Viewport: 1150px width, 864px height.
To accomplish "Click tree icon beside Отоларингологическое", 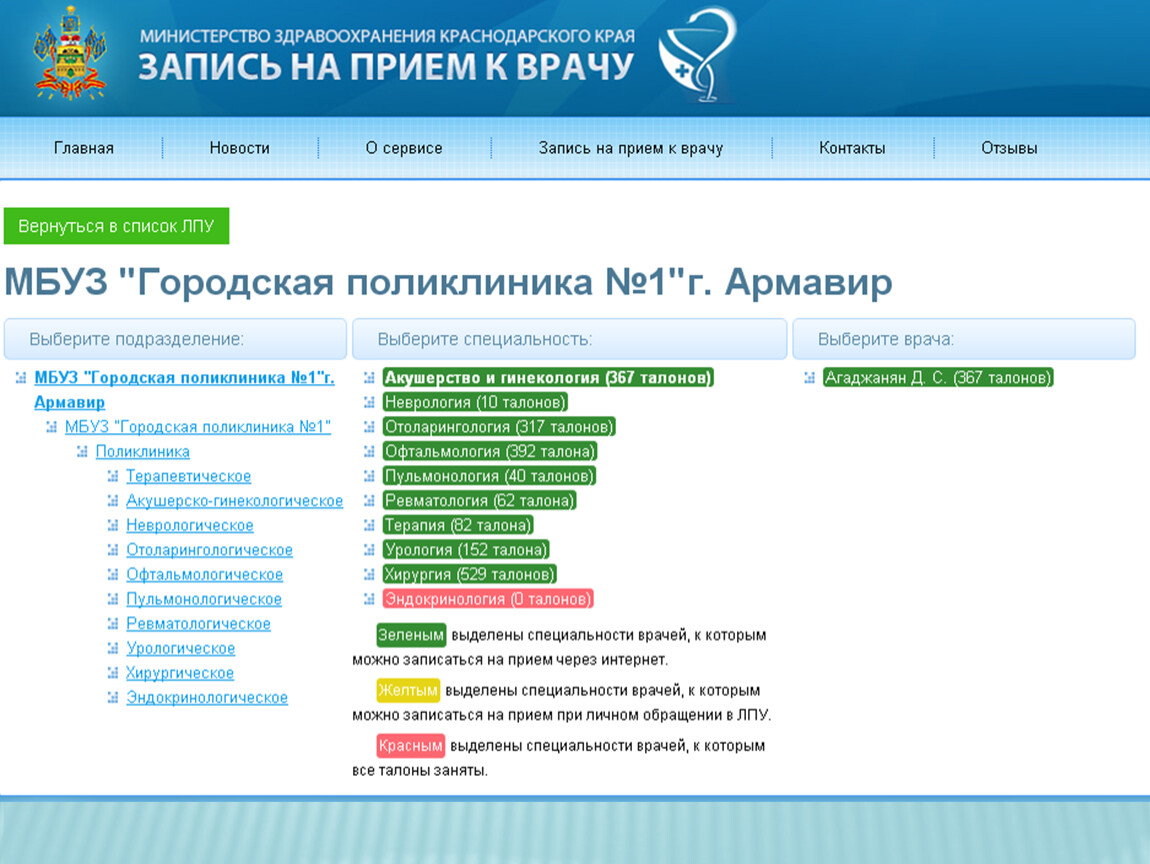I will [112, 550].
